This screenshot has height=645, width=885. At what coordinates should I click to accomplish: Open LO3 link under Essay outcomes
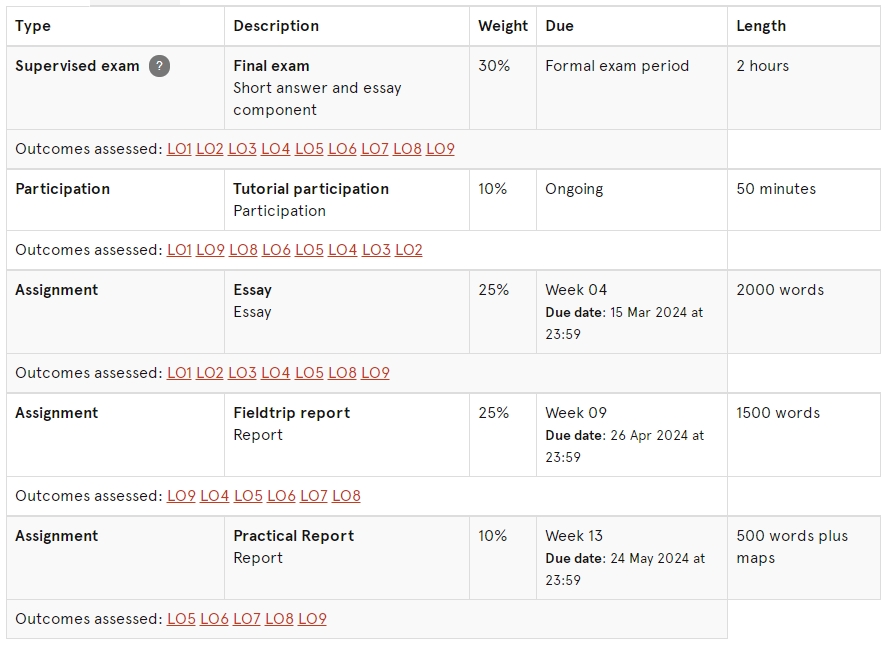coord(242,373)
